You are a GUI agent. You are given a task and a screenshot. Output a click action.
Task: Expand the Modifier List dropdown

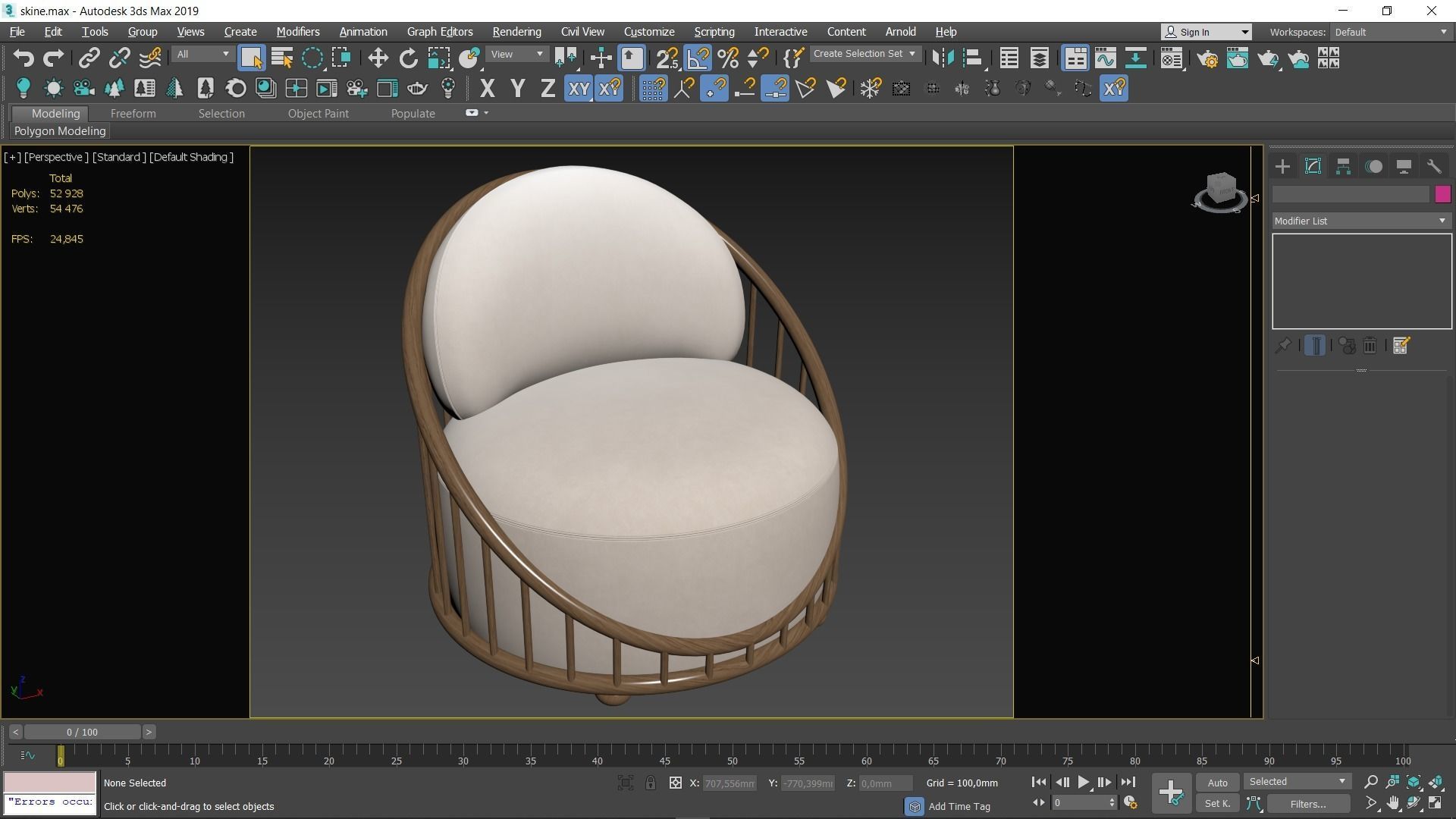1361,221
